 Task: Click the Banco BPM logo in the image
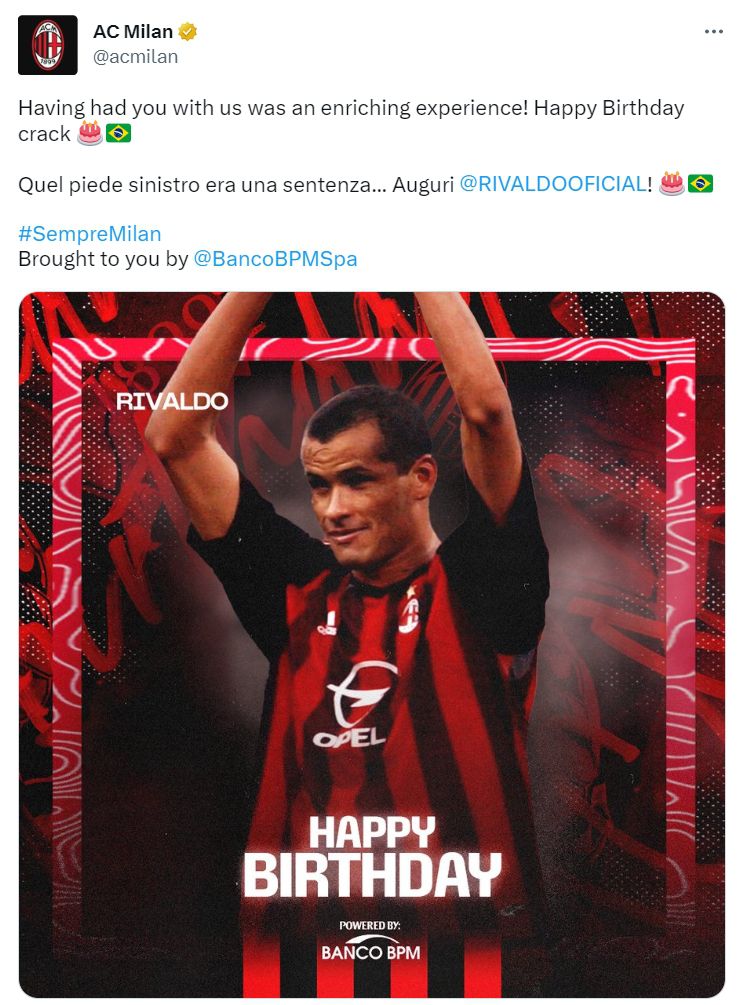click(370, 943)
